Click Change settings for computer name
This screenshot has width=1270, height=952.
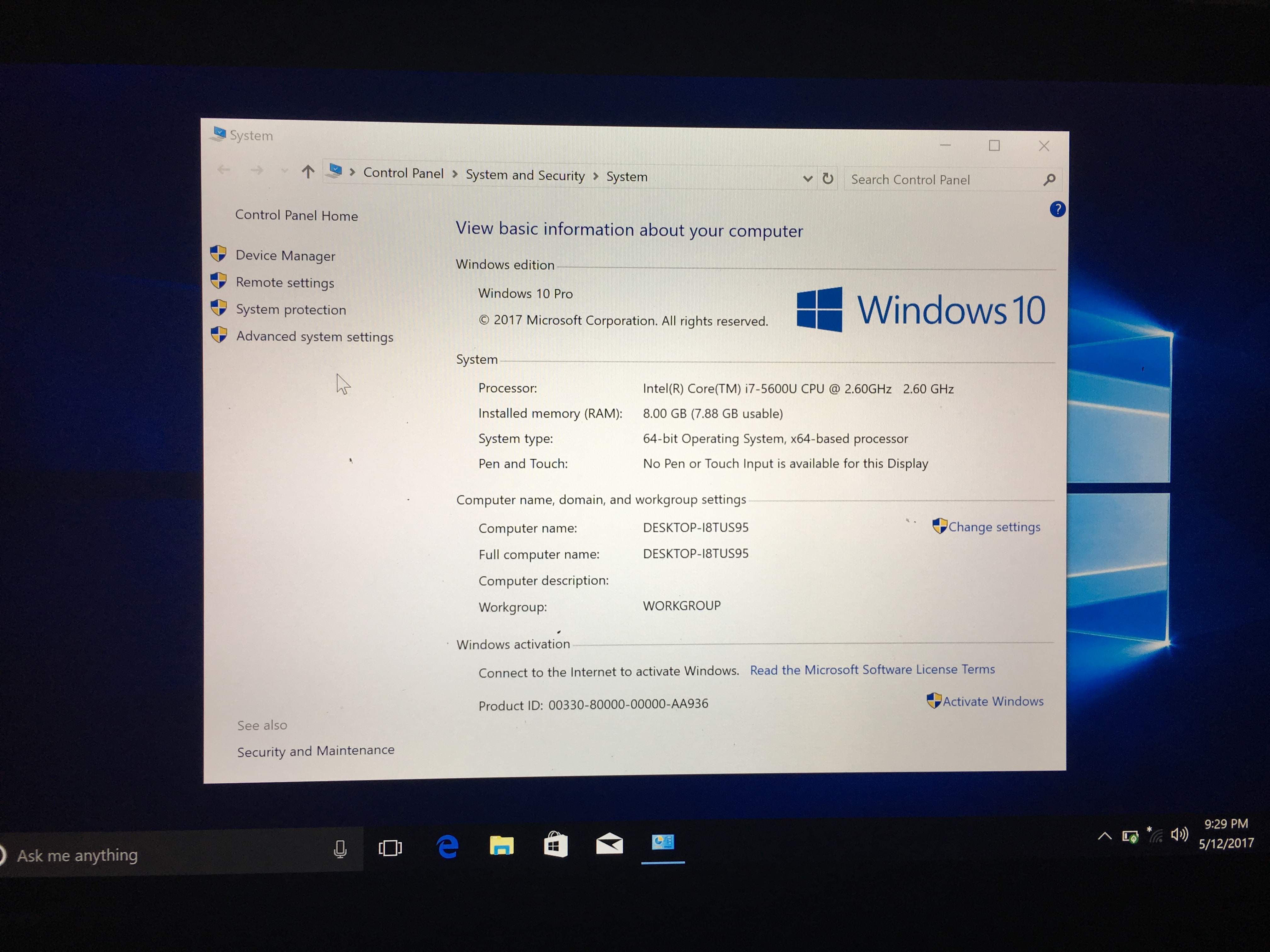point(994,527)
